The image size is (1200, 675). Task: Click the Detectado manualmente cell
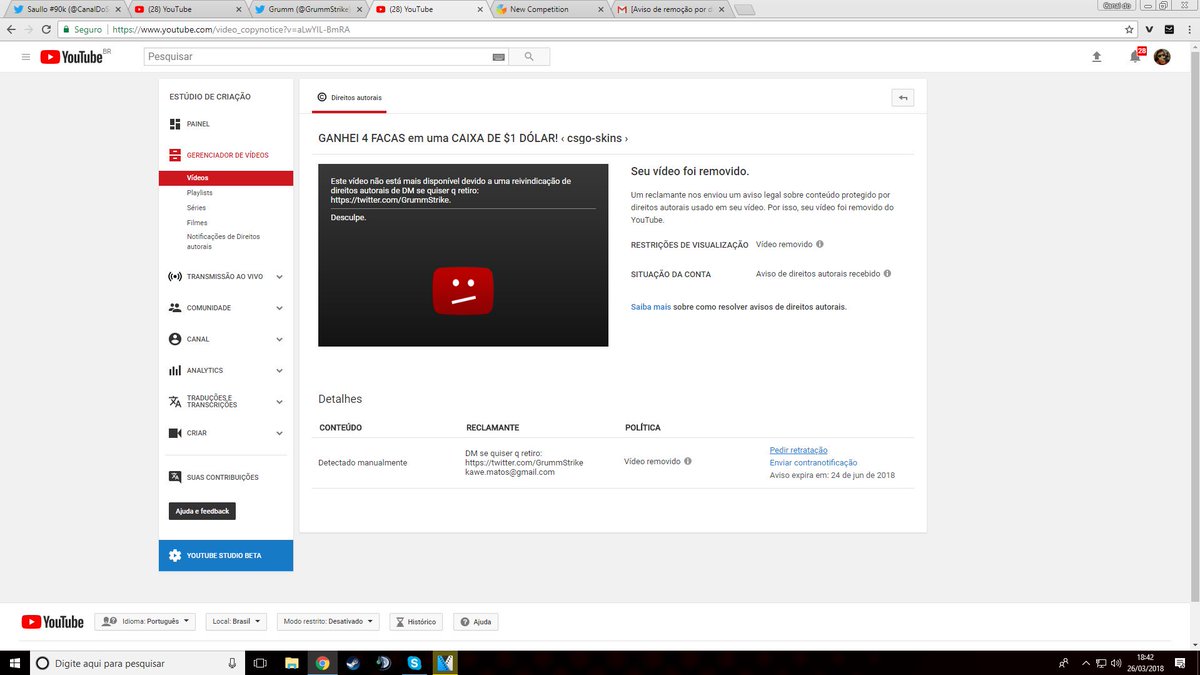[x=362, y=462]
